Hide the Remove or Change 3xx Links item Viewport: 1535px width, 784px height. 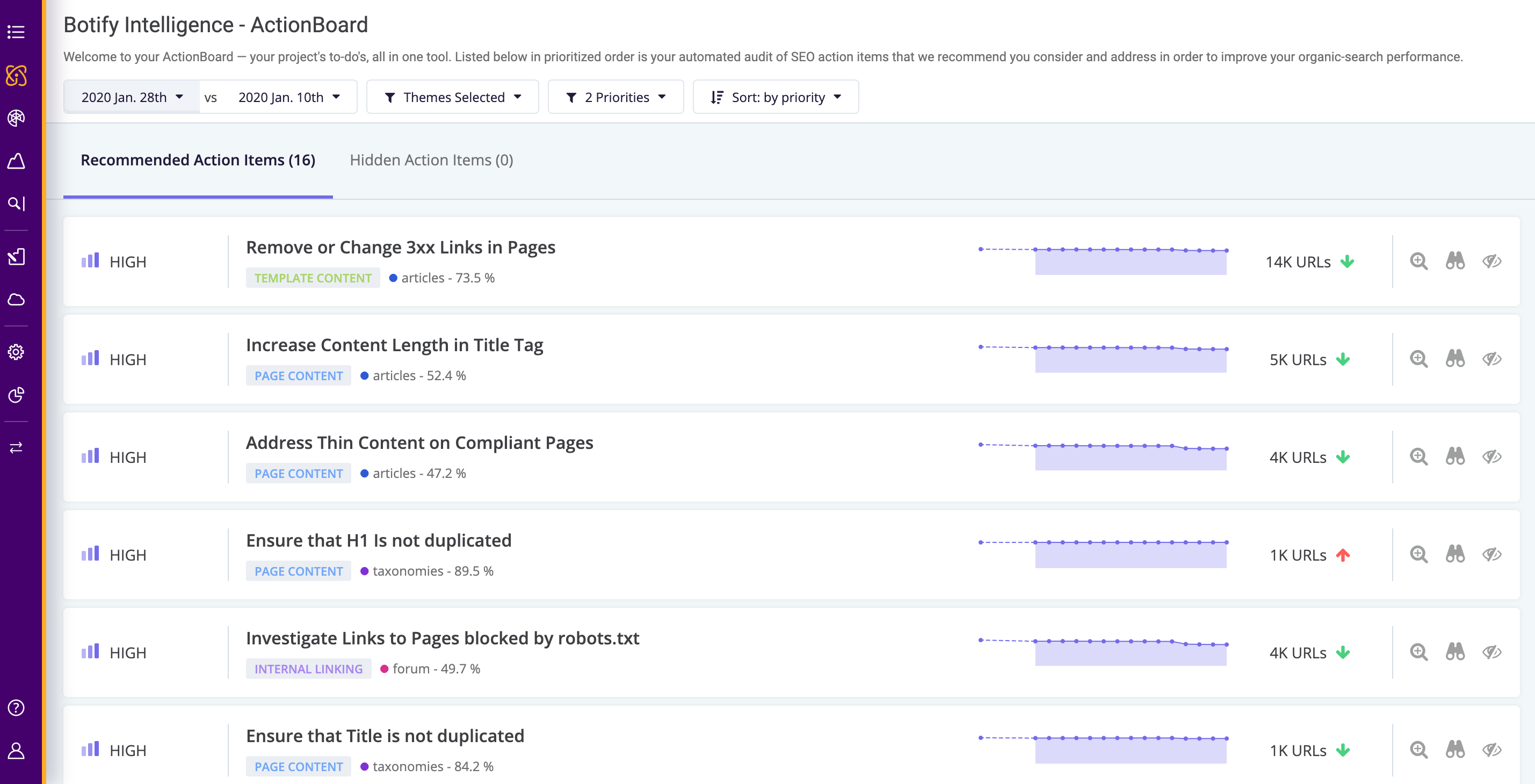coord(1491,261)
